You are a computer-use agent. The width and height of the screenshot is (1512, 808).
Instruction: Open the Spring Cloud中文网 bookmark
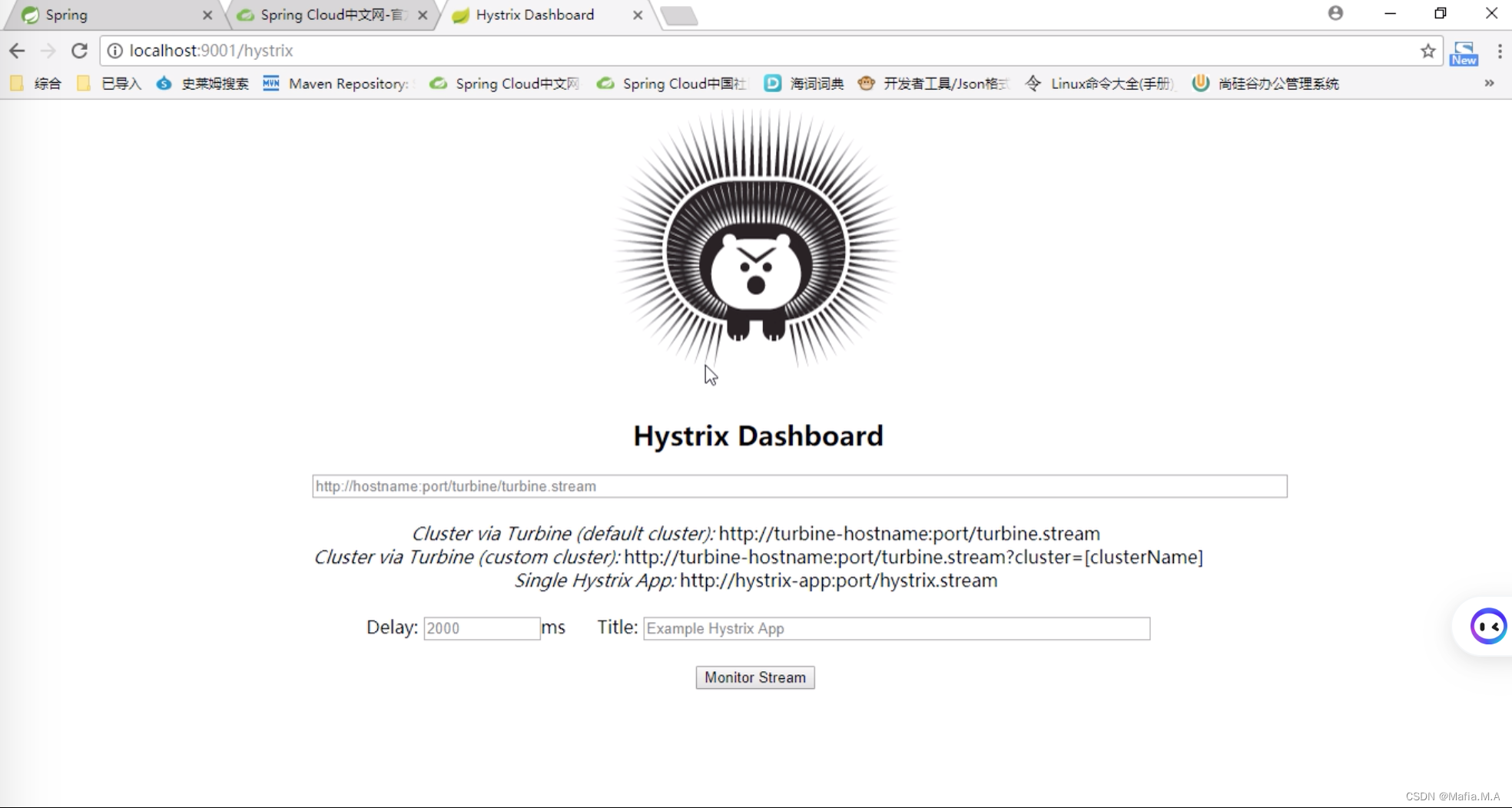point(505,83)
